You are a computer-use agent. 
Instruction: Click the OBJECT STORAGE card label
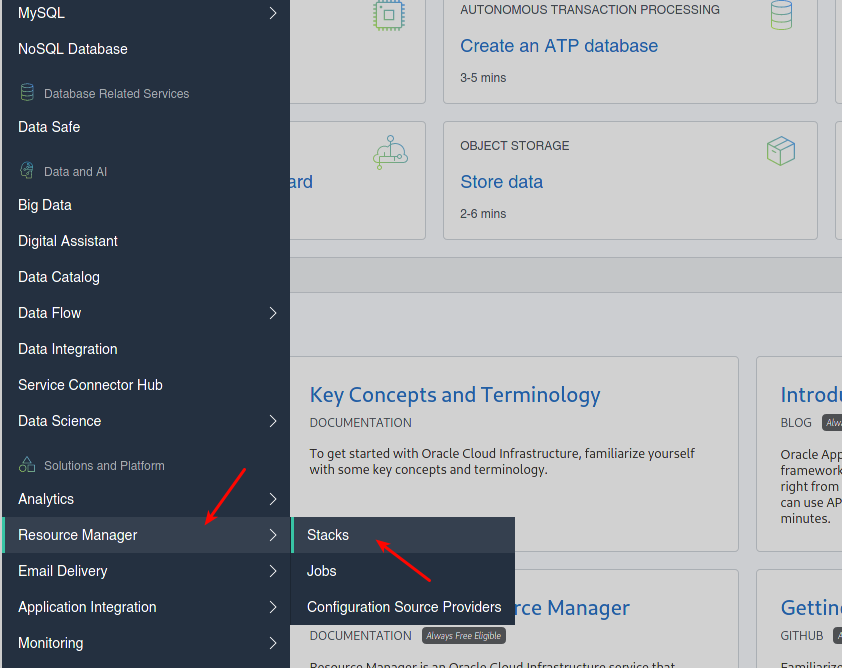514,146
